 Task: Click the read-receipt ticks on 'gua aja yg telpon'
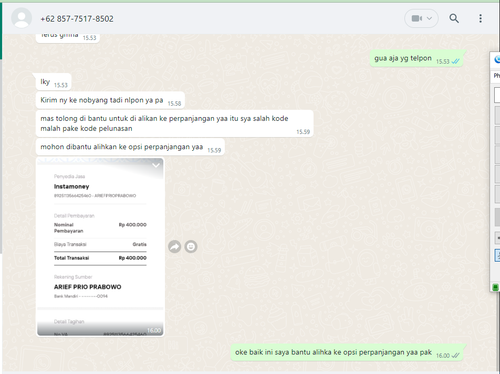click(455, 61)
